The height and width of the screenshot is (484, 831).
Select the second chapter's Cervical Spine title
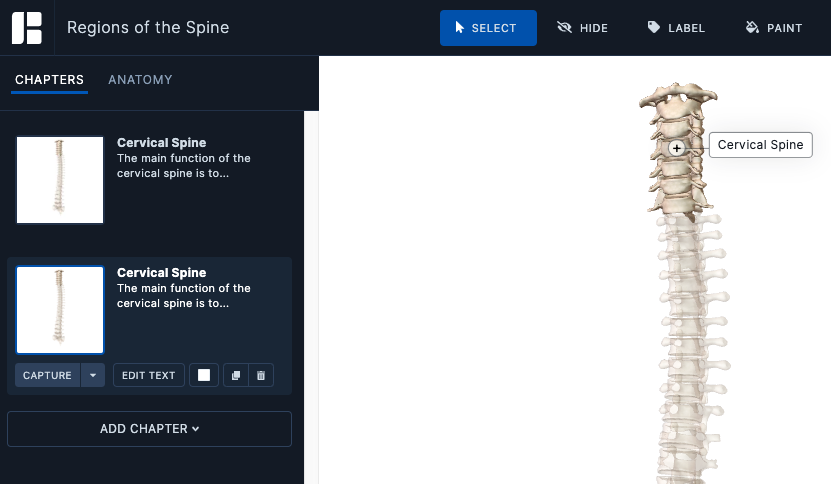coord(162,272)
